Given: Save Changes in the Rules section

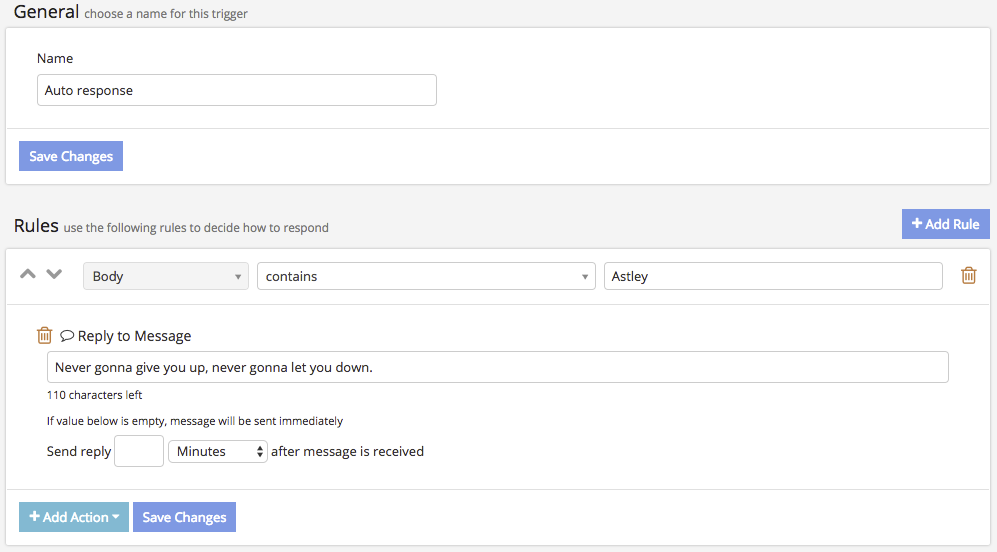Looking at the screenshot, I should [x=184, y=517].
